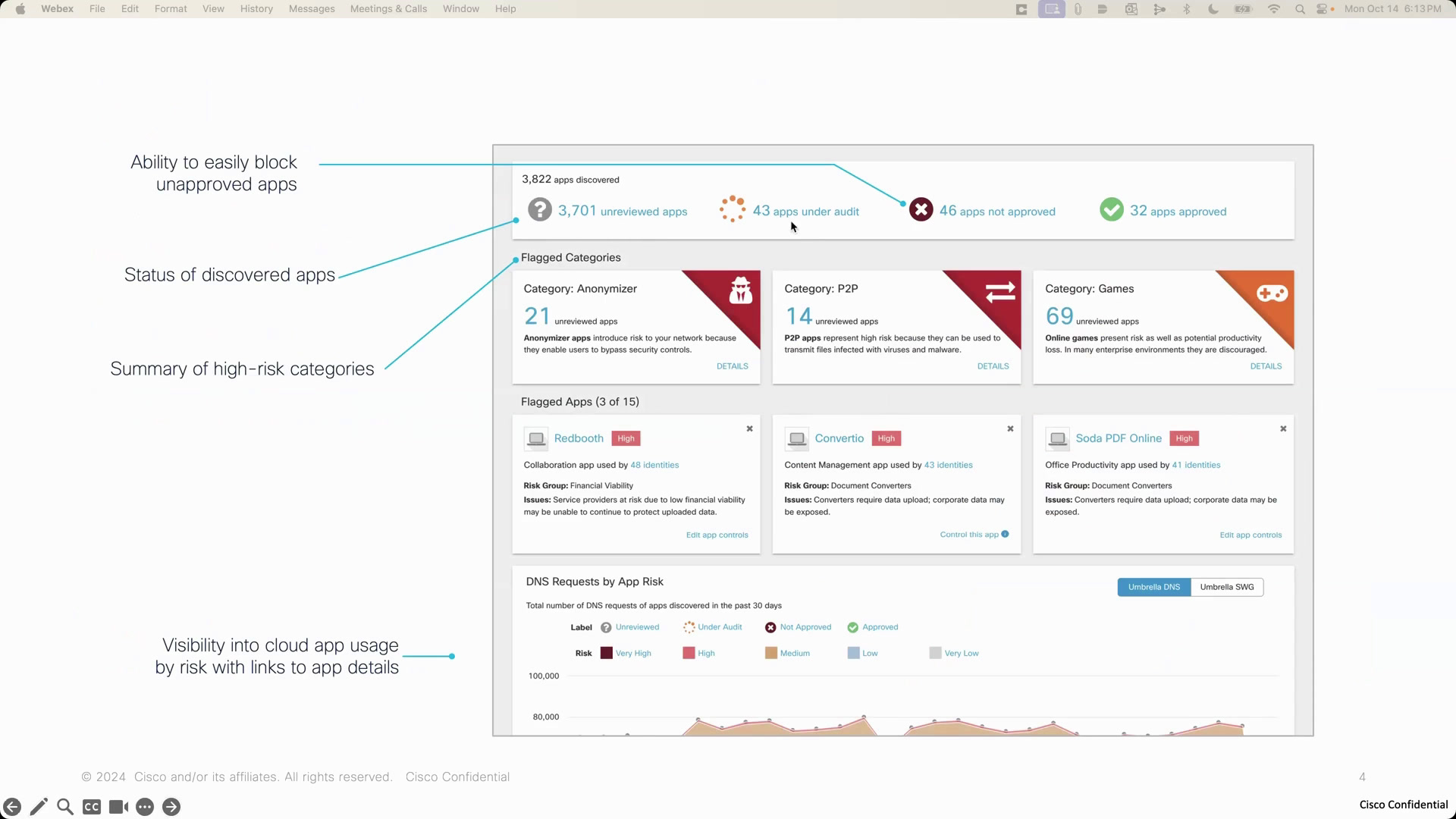Click the green approved checkmark icon

pyautogui.click(x=1112, y=209)
